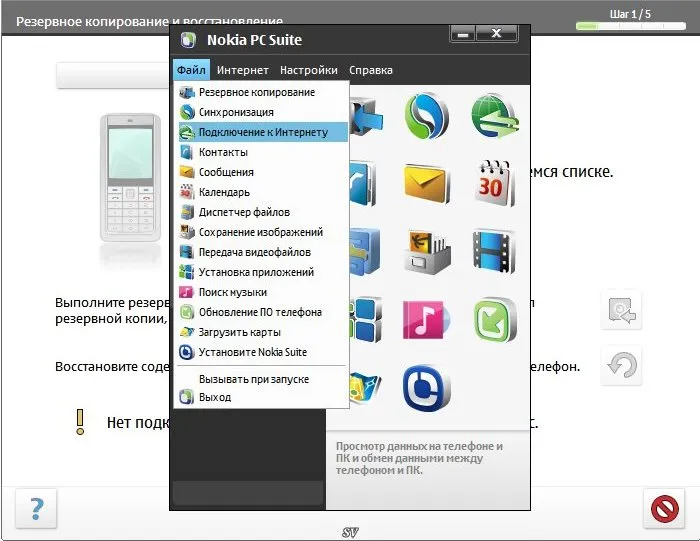Choose Сообщения menu item
Image resolution: width=700 pixels, height=541 pixels.
point(263,172)
